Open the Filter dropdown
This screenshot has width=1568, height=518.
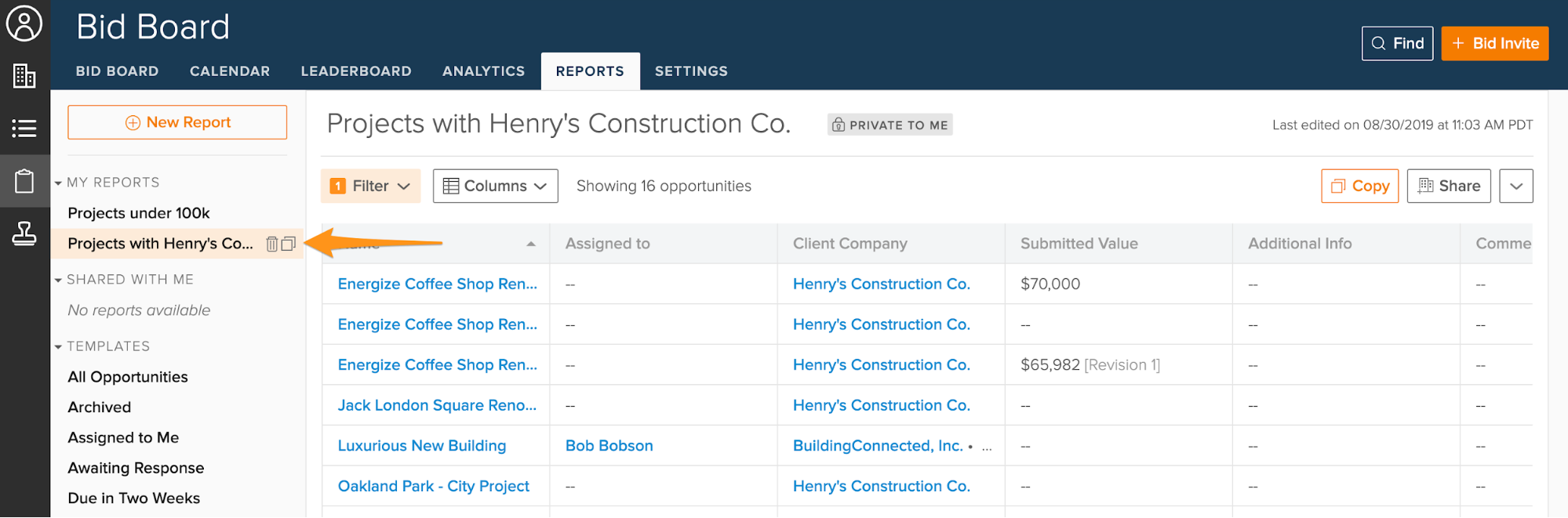click(x=371, y=187)
